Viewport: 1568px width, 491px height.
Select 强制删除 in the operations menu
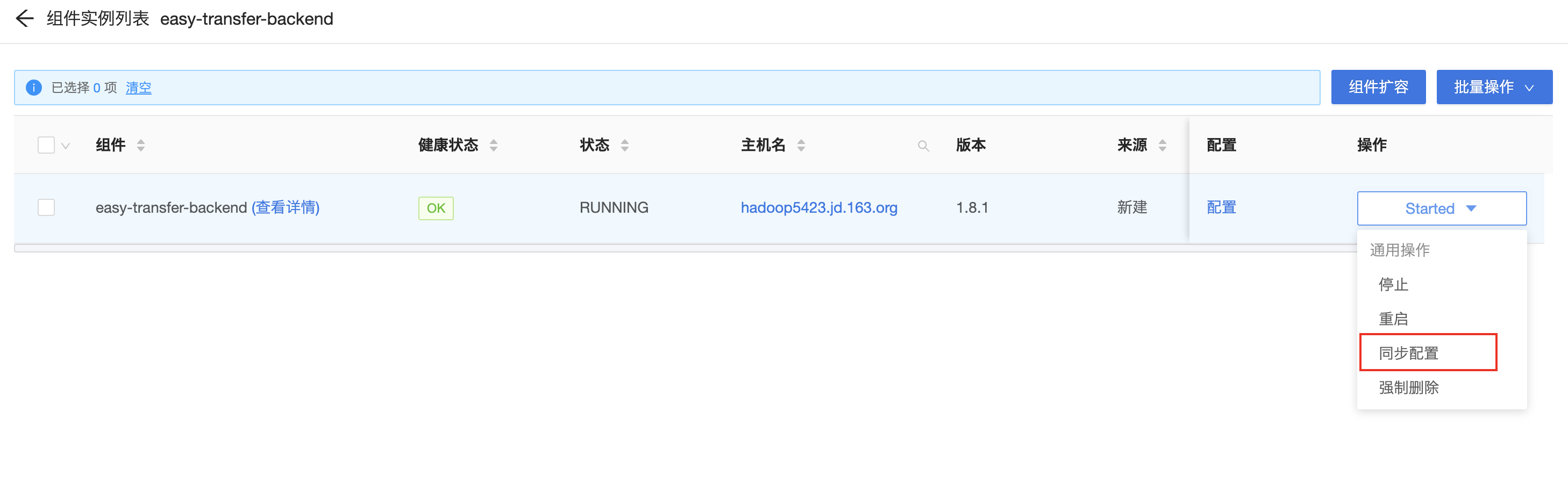pyautogui.click(x=1442, y=387)
